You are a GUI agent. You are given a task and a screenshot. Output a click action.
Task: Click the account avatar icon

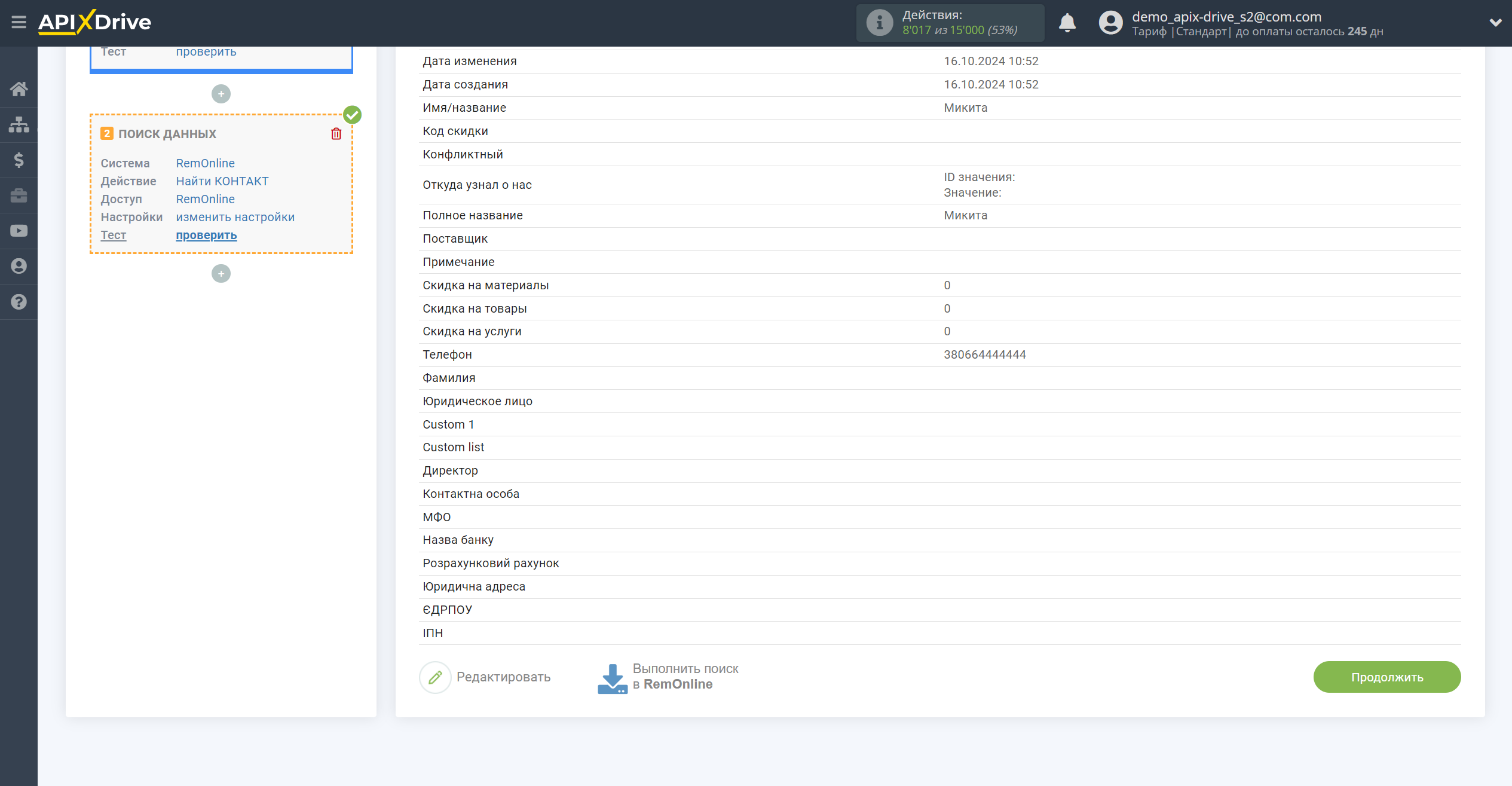tap(1110, 23)
